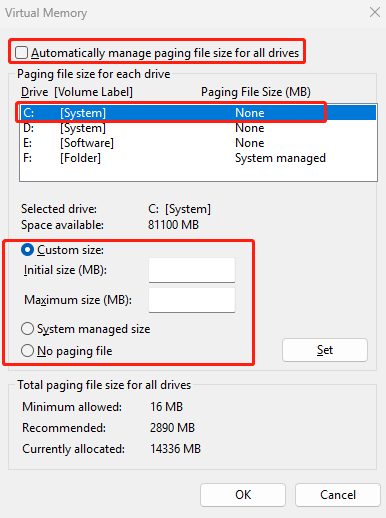Click the 81100 MB space available value
Viewport: 386px width, 518px height.
[x=173, y=225]
